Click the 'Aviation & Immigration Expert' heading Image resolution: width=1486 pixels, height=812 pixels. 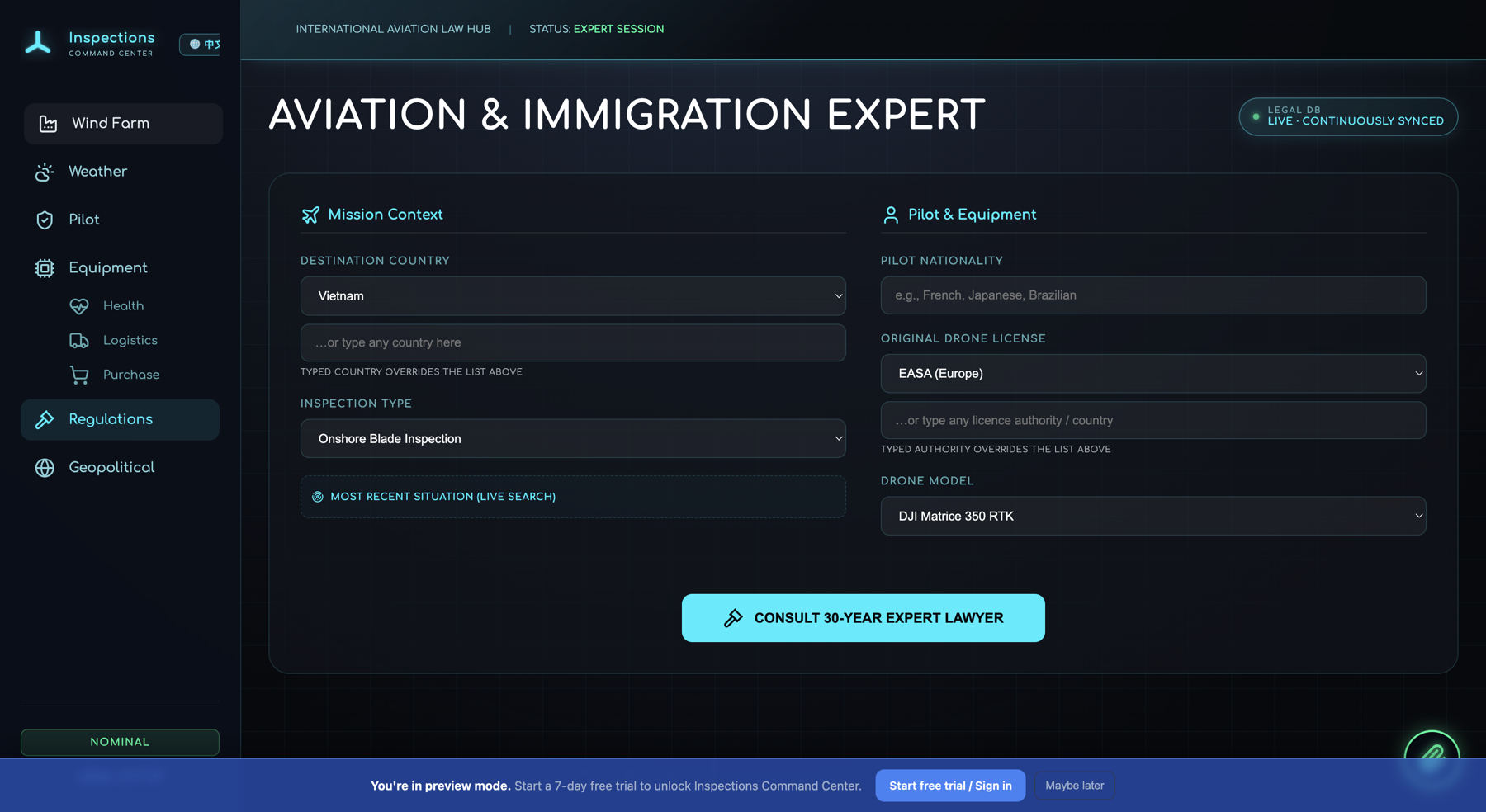tap(627, 115)
